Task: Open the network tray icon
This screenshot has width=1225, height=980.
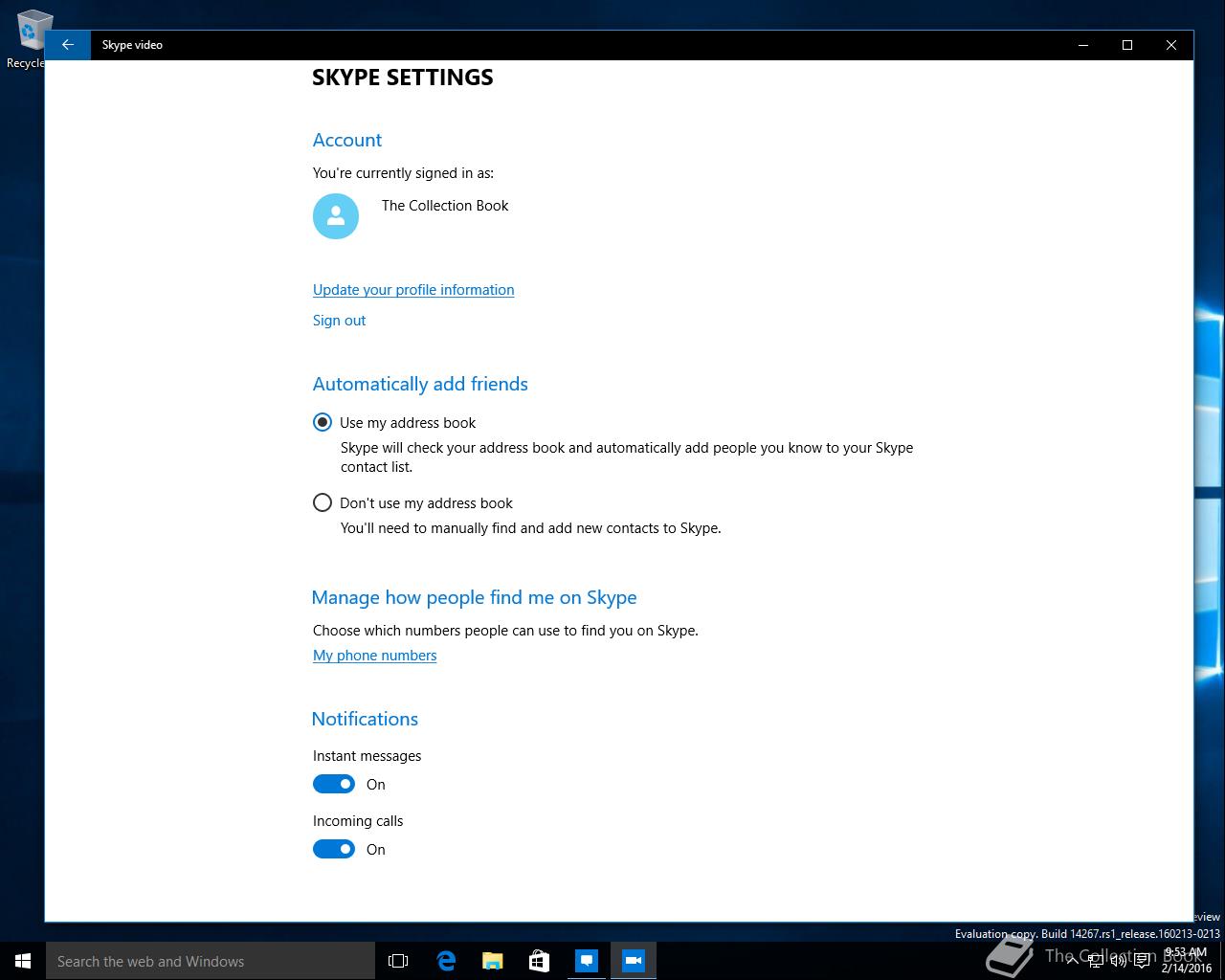Action: pyautogui.click(x=1096, y=961)
